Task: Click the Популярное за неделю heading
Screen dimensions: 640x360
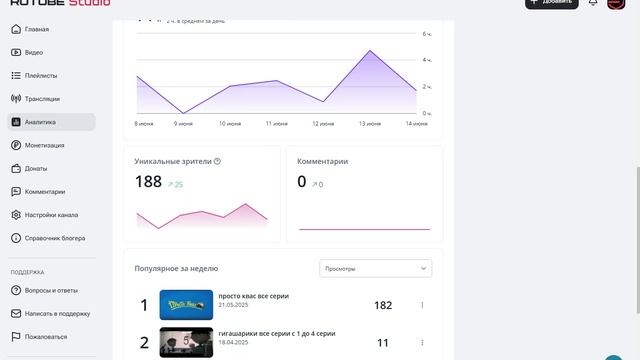Action: [176, 269]
